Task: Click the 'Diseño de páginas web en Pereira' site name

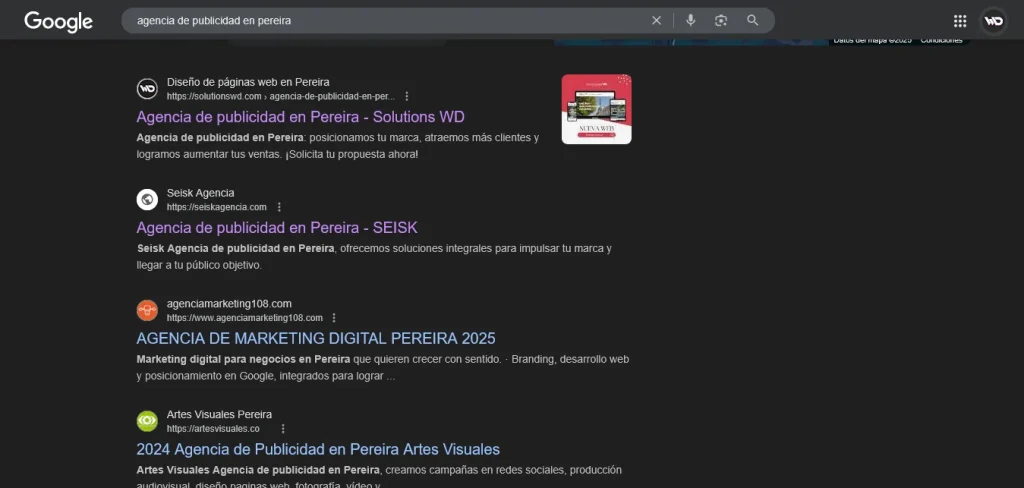Action: tap(248, 82)
